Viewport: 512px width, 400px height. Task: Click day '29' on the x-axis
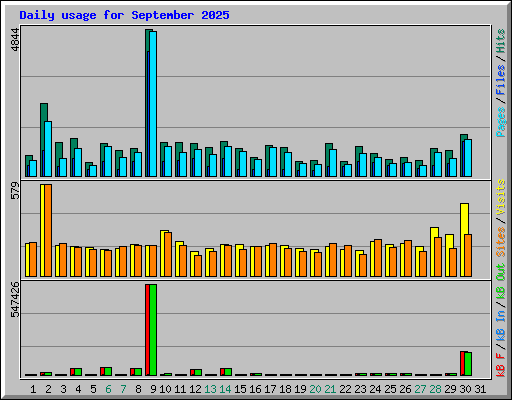(x=450, y=389)
